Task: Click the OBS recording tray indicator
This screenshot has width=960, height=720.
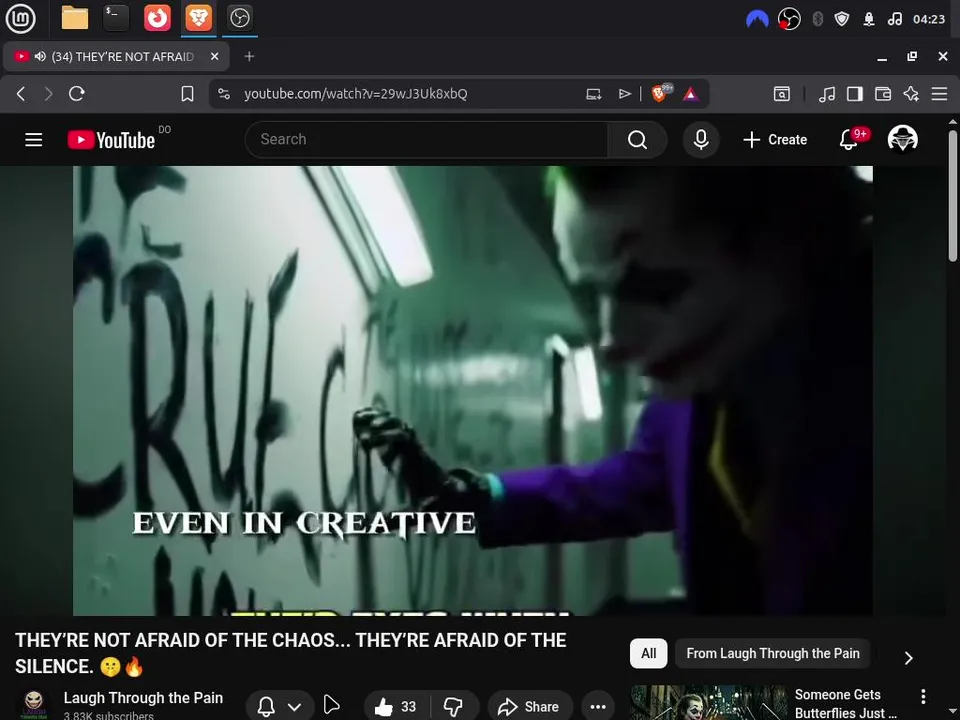Action: (x=789, y=20)
